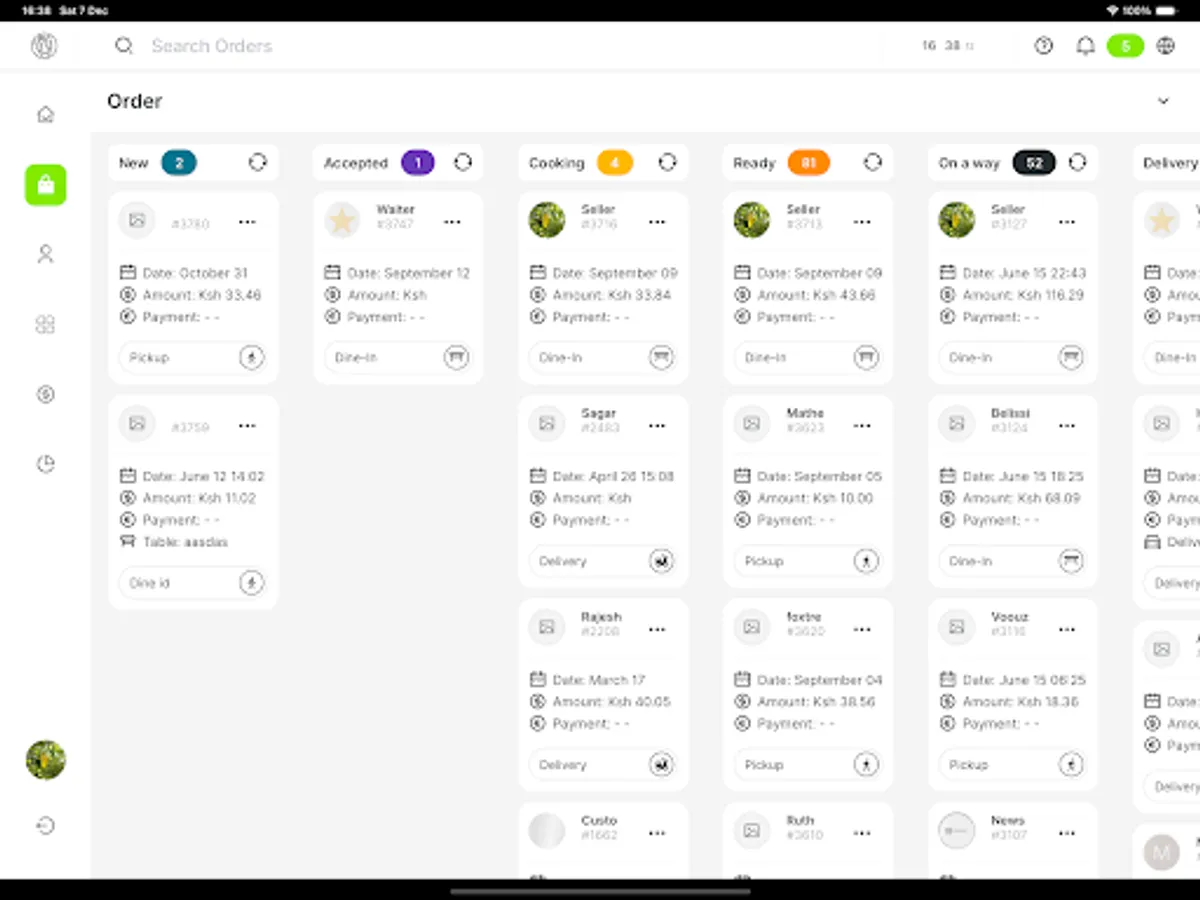Viewport: 1200px width, 900px height.
Task: Select the On a way column header
Action: [968, 162]
